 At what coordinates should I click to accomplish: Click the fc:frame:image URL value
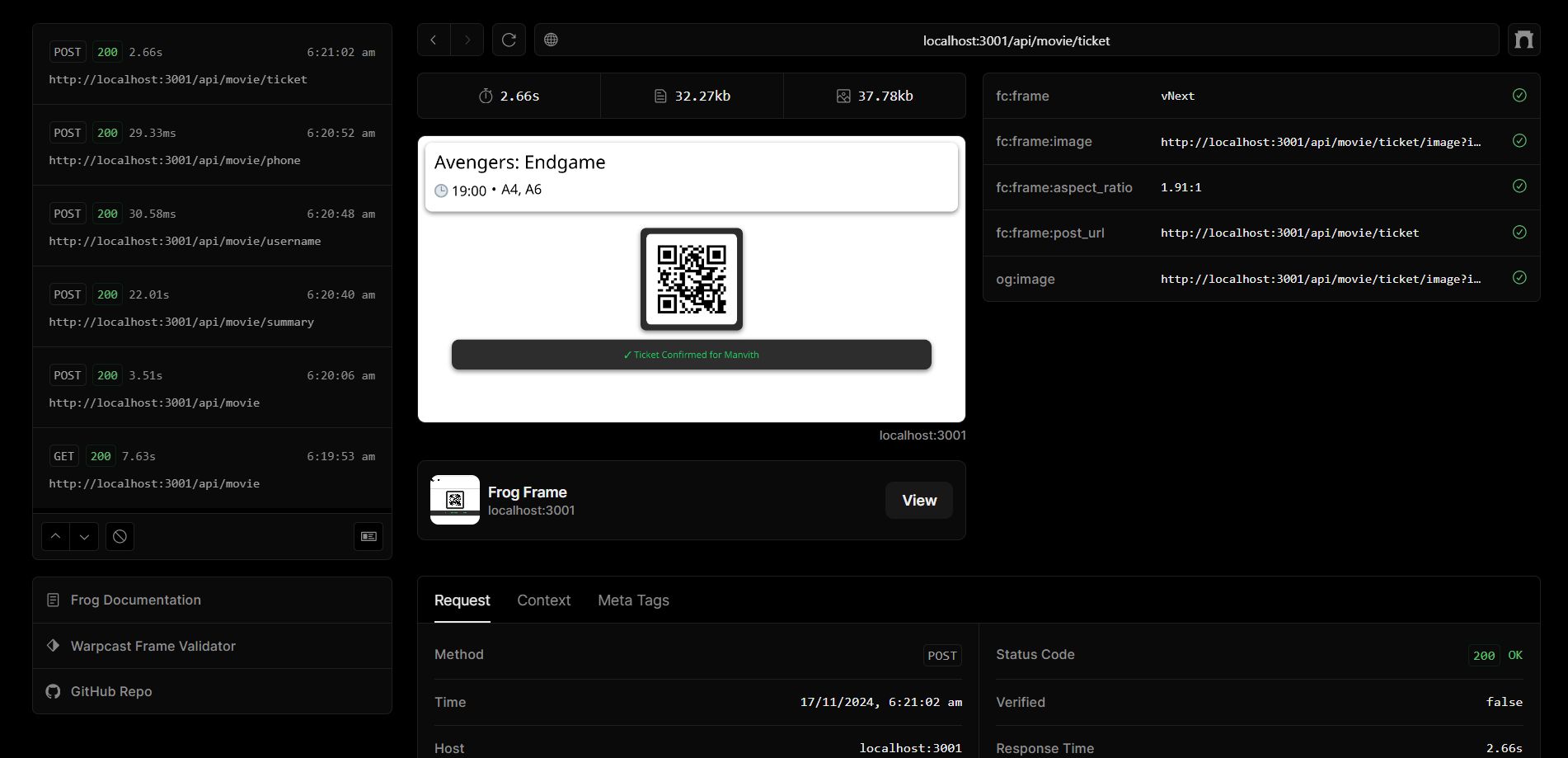1321,142
